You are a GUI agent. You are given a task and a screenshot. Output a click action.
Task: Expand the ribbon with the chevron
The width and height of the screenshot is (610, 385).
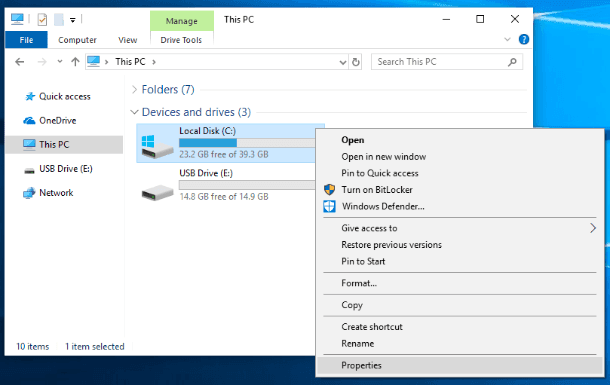pyautogui.click(x=507, y=39)
